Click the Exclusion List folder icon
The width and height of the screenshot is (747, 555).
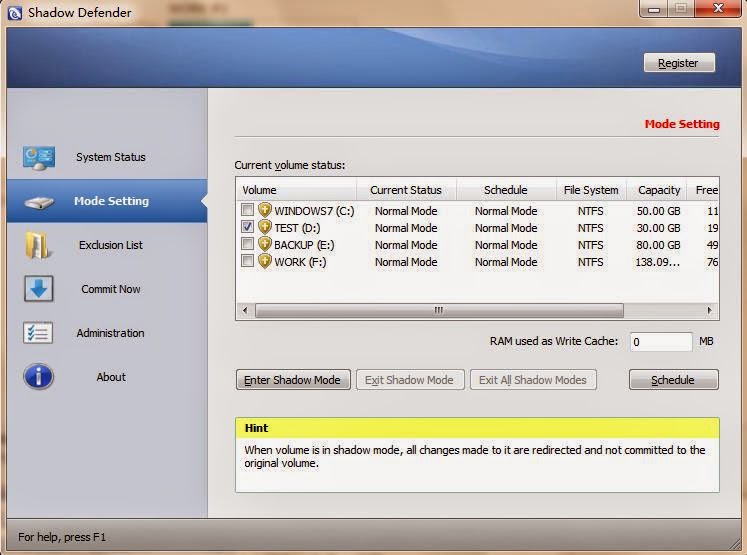pyautogui.click(x=38, y=245)
